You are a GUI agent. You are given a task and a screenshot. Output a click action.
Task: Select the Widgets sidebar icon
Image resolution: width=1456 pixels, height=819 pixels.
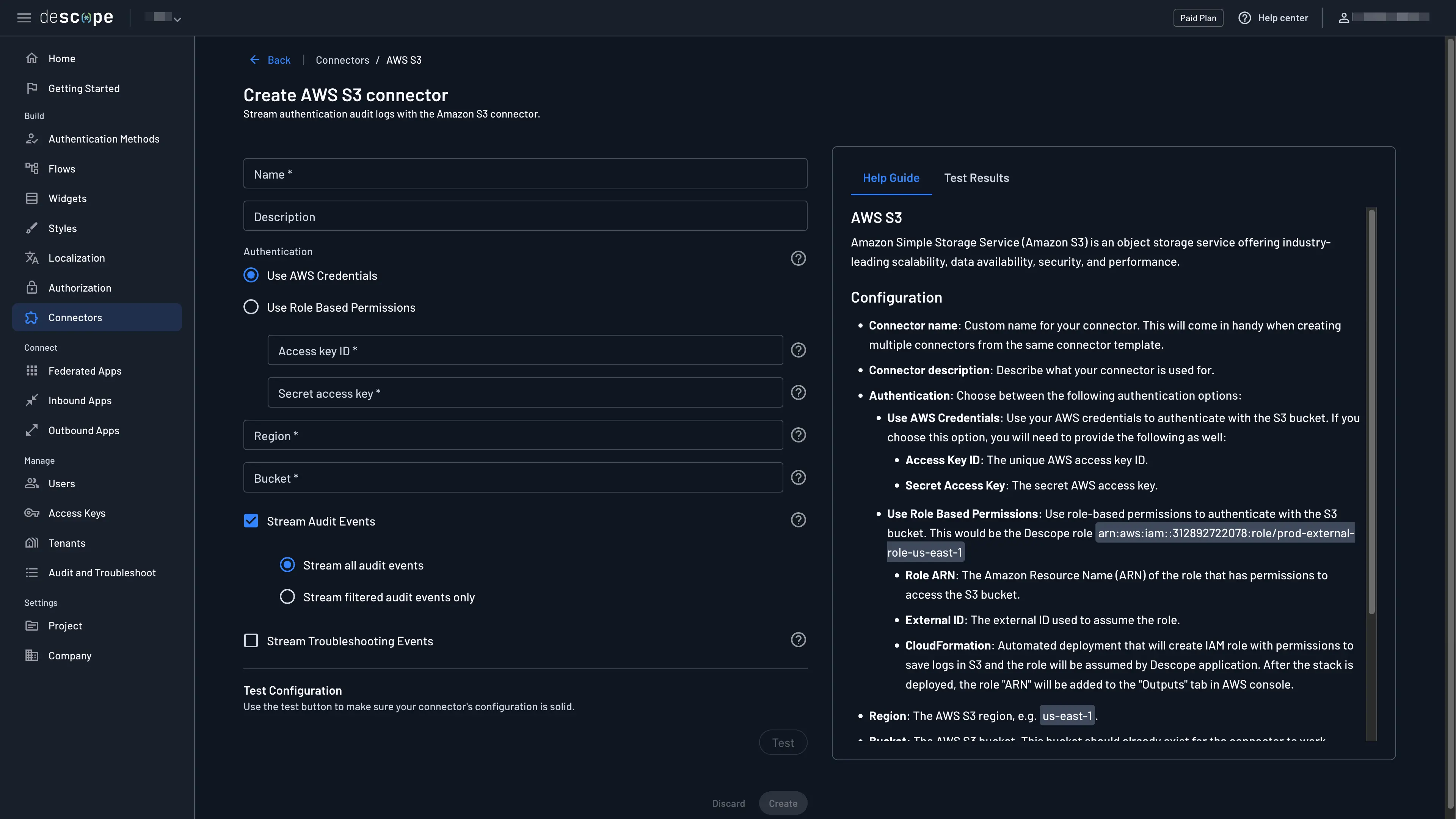coord(32,198)
